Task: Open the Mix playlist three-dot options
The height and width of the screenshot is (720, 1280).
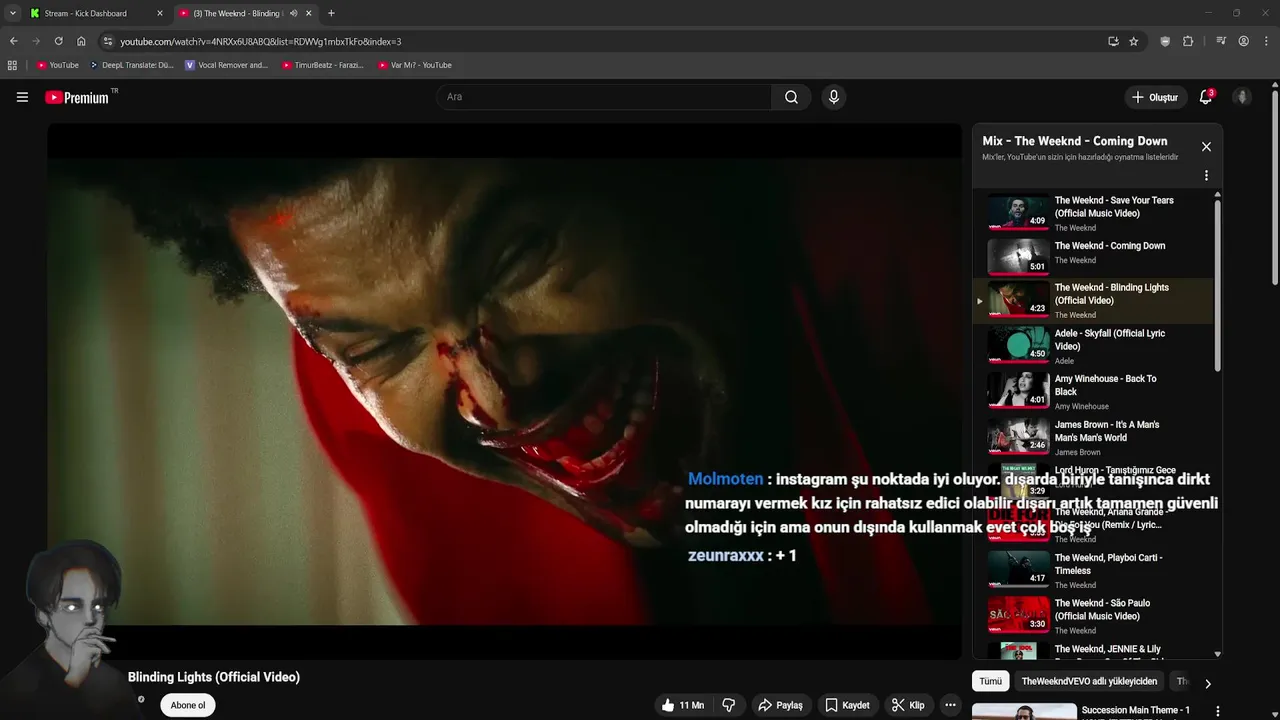Action: (1206, 175)
